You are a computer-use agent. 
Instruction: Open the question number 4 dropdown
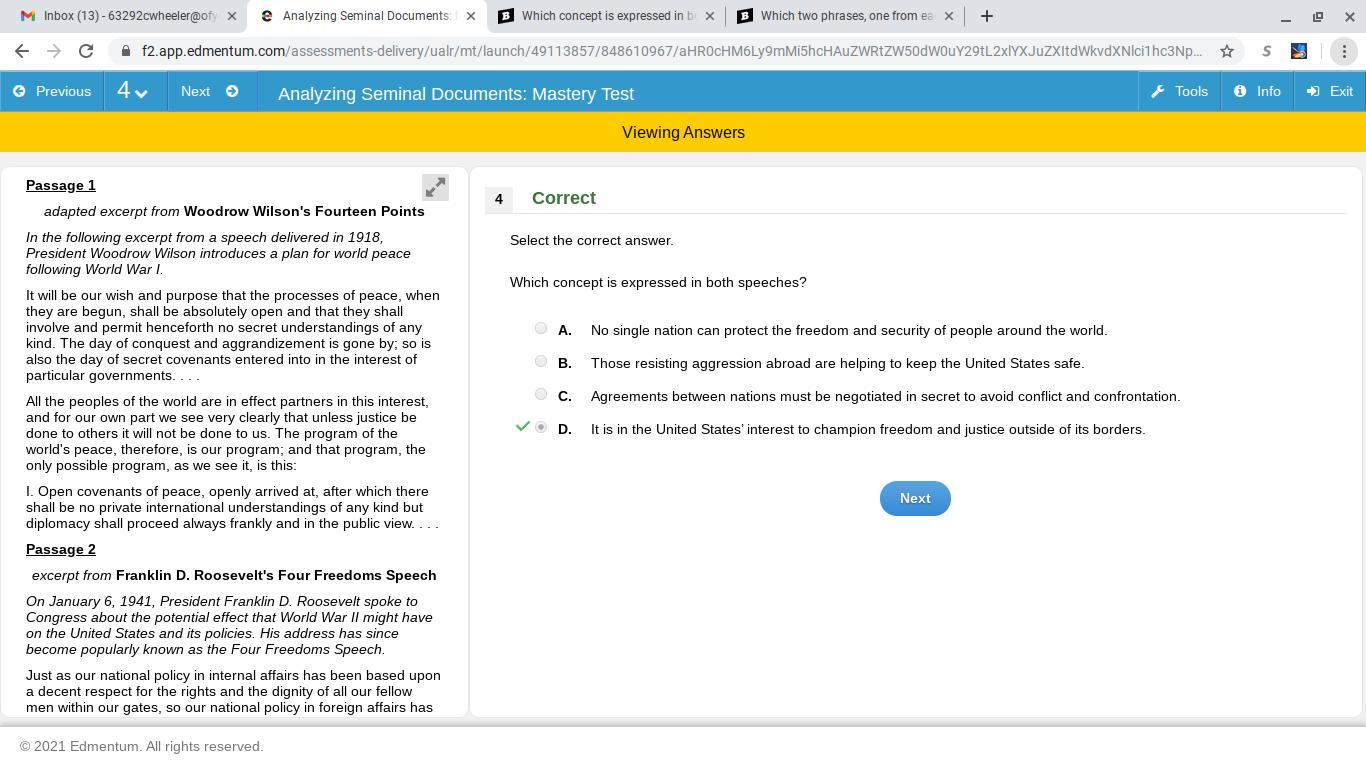pos(134,91)
